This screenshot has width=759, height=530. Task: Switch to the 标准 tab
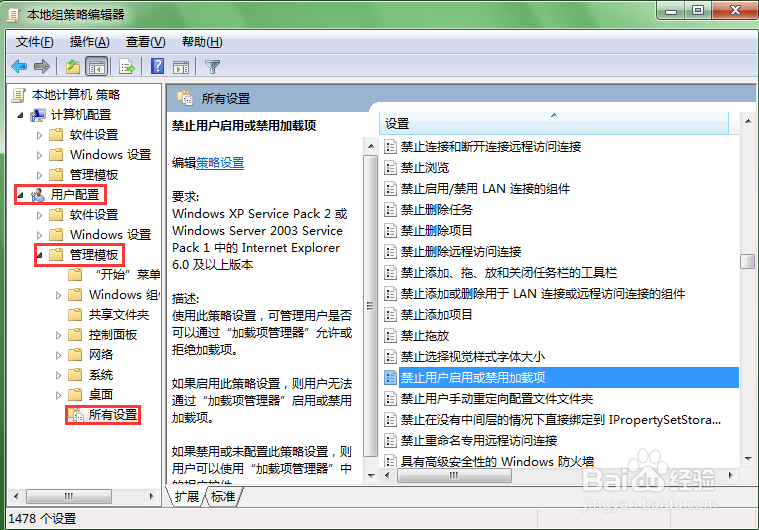point(223,497)
